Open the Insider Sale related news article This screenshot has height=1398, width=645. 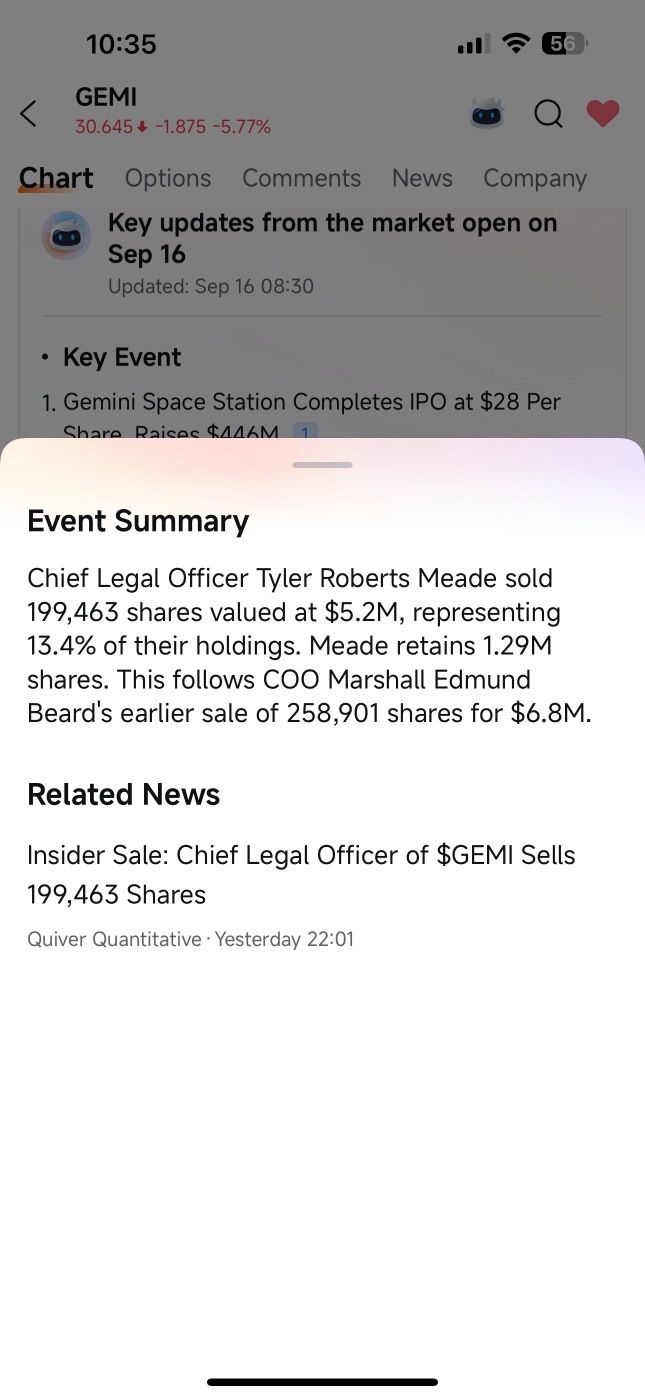click(301, 874)
